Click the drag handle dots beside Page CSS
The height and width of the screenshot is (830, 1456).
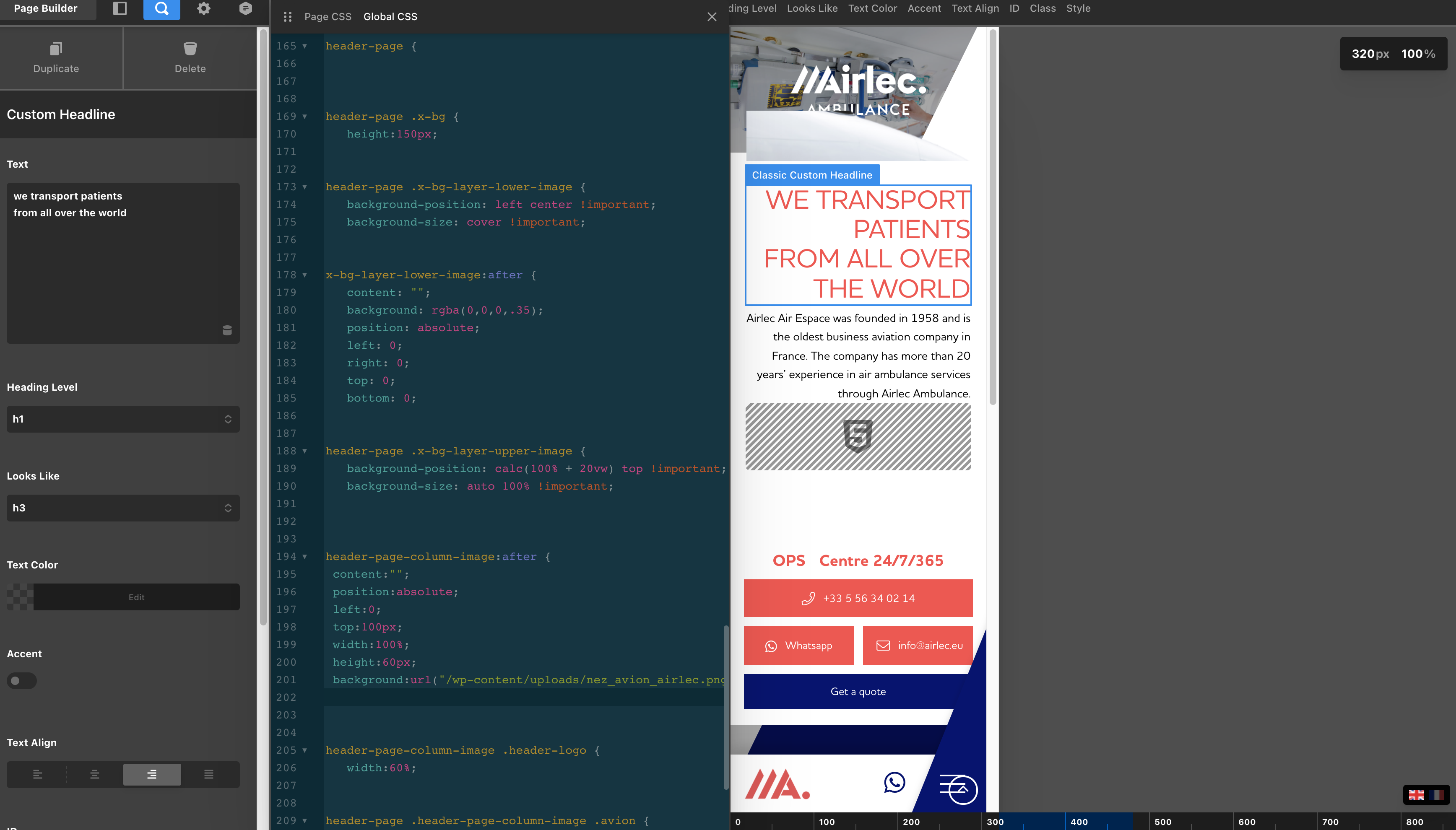tap(287, 17)
